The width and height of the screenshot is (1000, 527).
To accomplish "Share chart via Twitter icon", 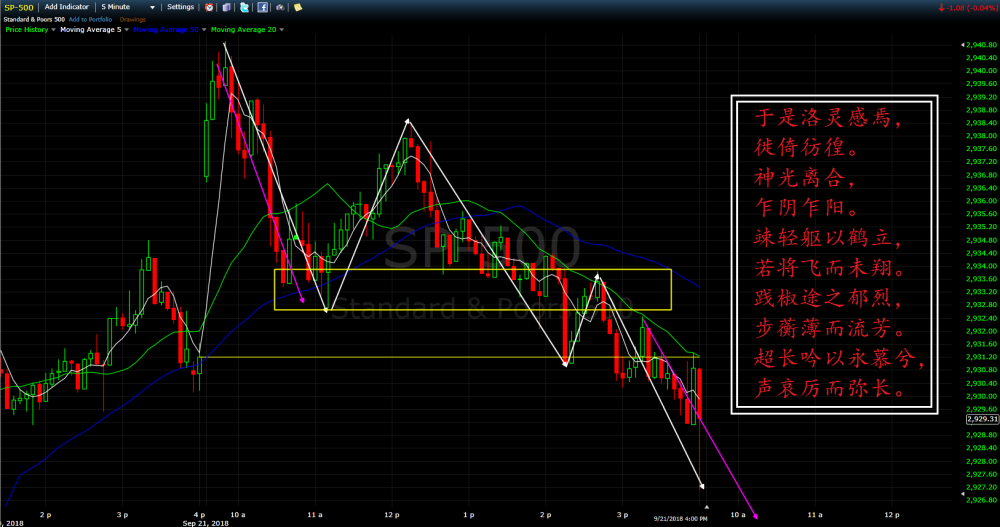I will (x=245, y=7).
